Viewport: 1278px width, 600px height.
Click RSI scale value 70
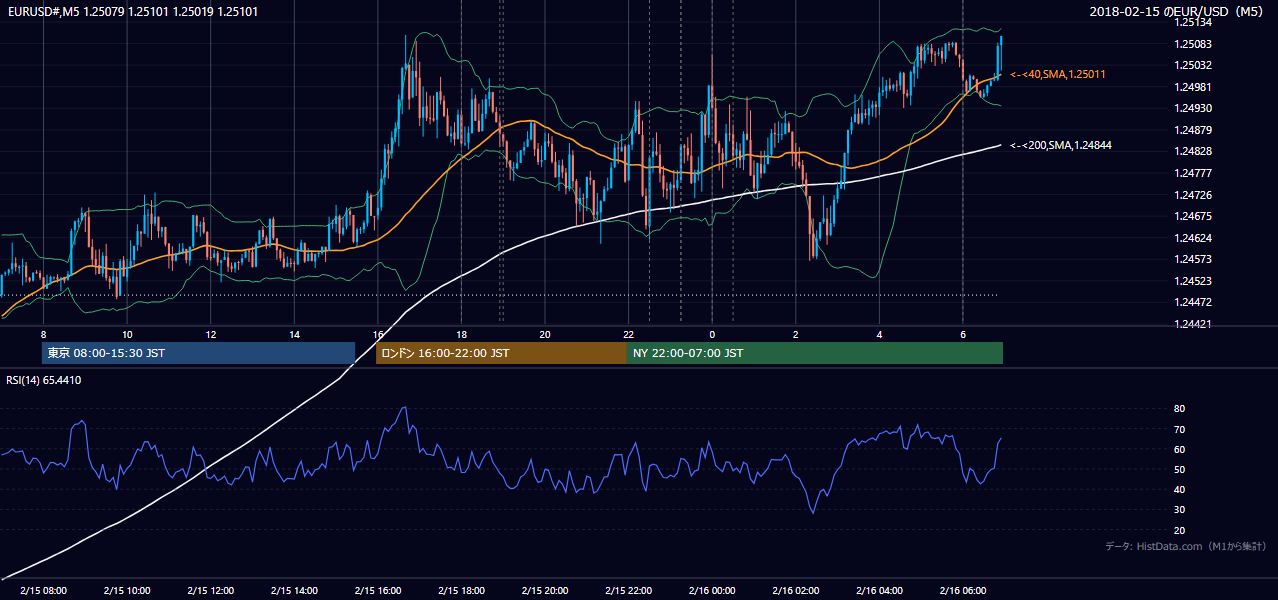tap(1179, 429)
